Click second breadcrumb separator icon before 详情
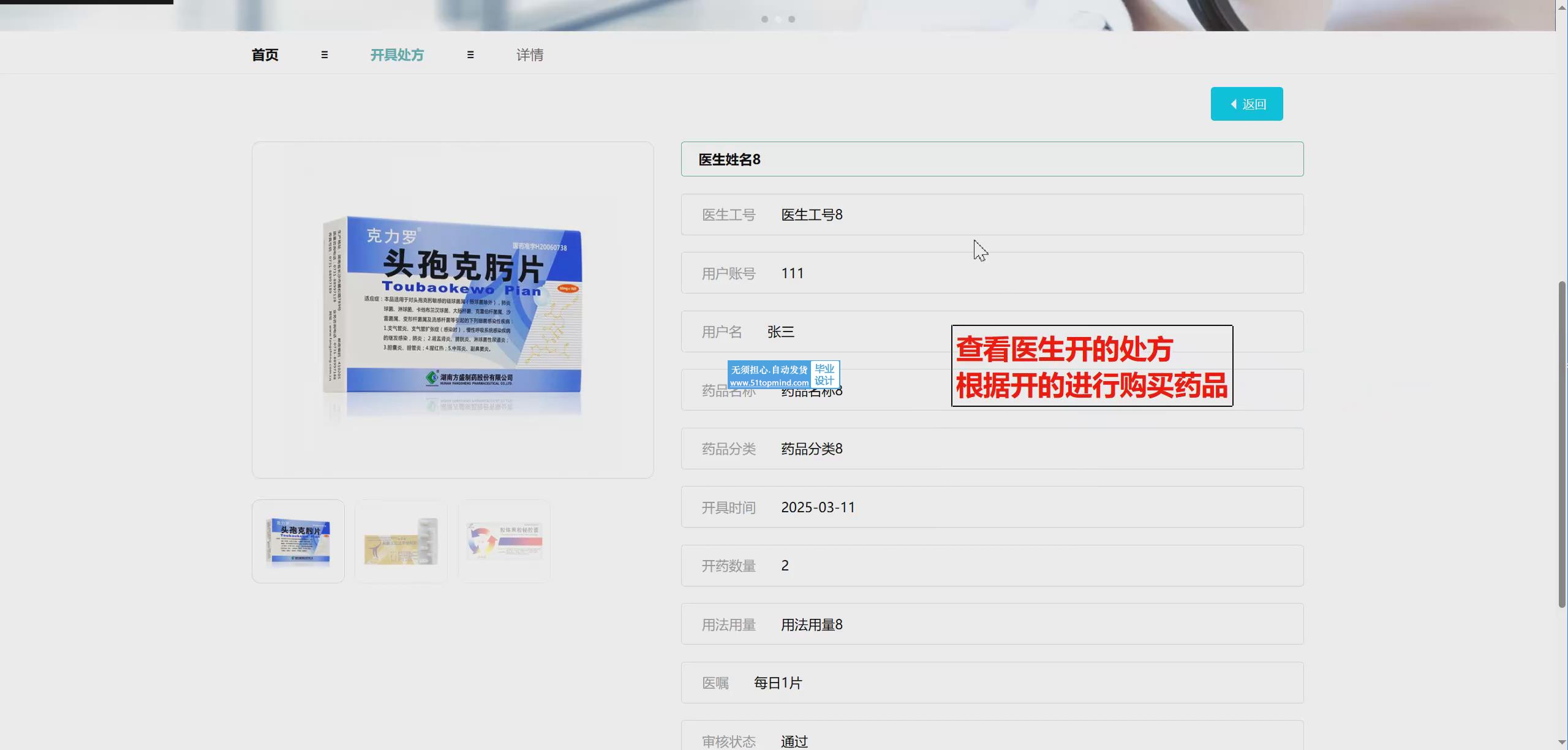This screenshot has width=1568, height=750. (470, 55)
